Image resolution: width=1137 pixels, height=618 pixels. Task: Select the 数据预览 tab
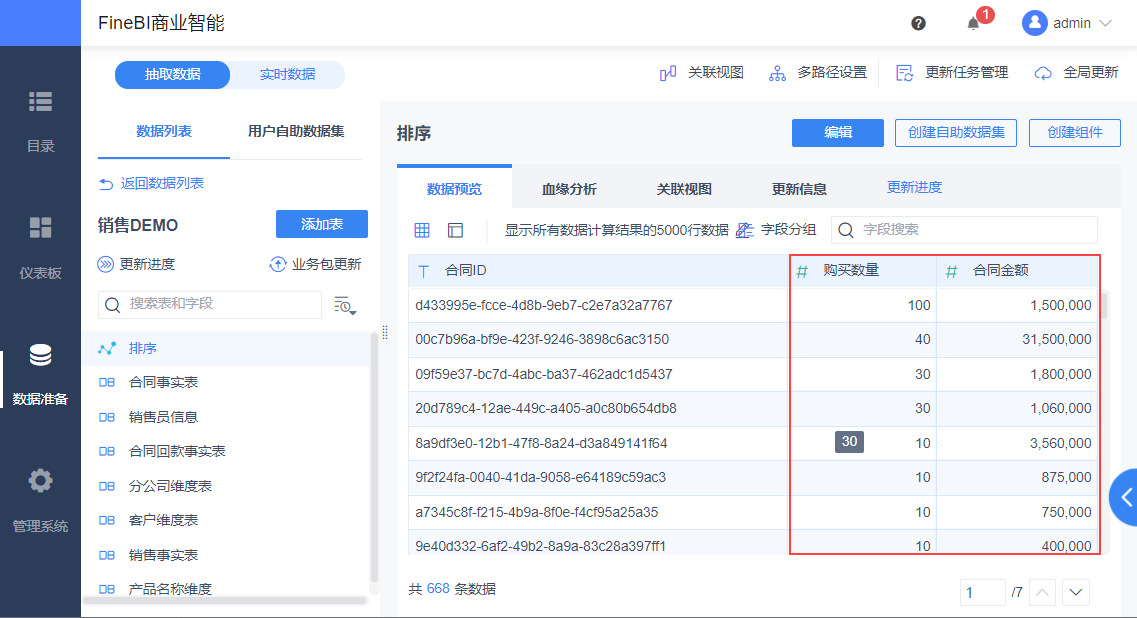point(454,189)
